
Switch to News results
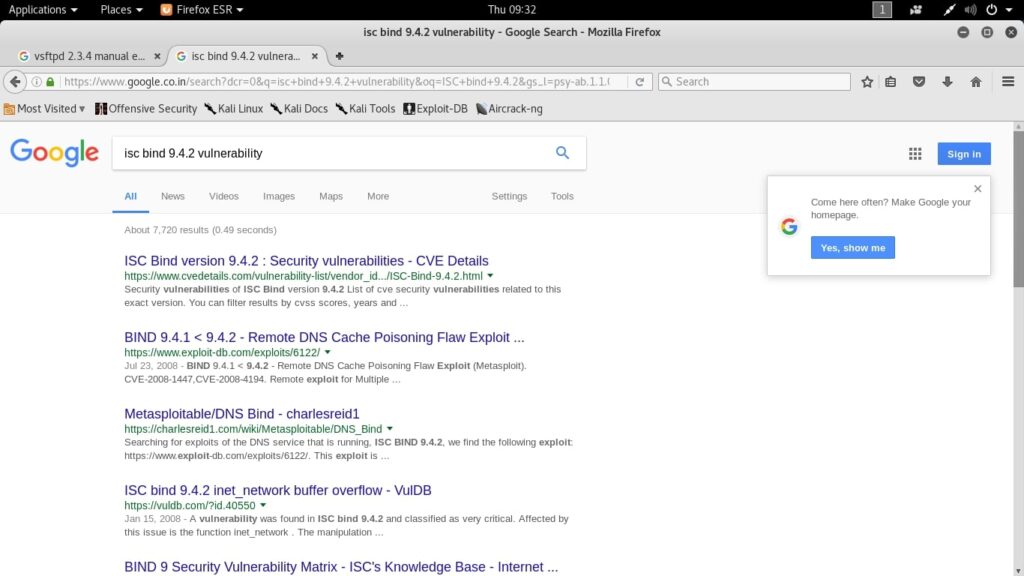pos(172,196)
